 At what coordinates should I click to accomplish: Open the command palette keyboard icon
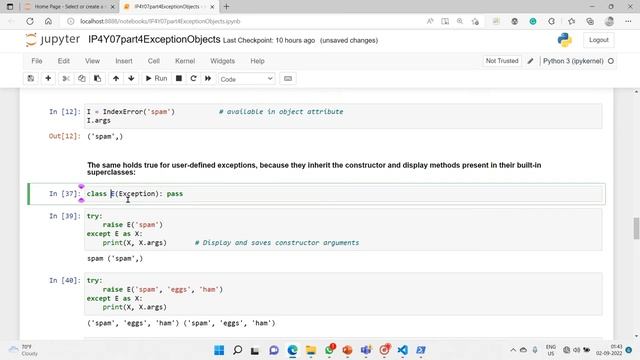[x=288, y=78]
